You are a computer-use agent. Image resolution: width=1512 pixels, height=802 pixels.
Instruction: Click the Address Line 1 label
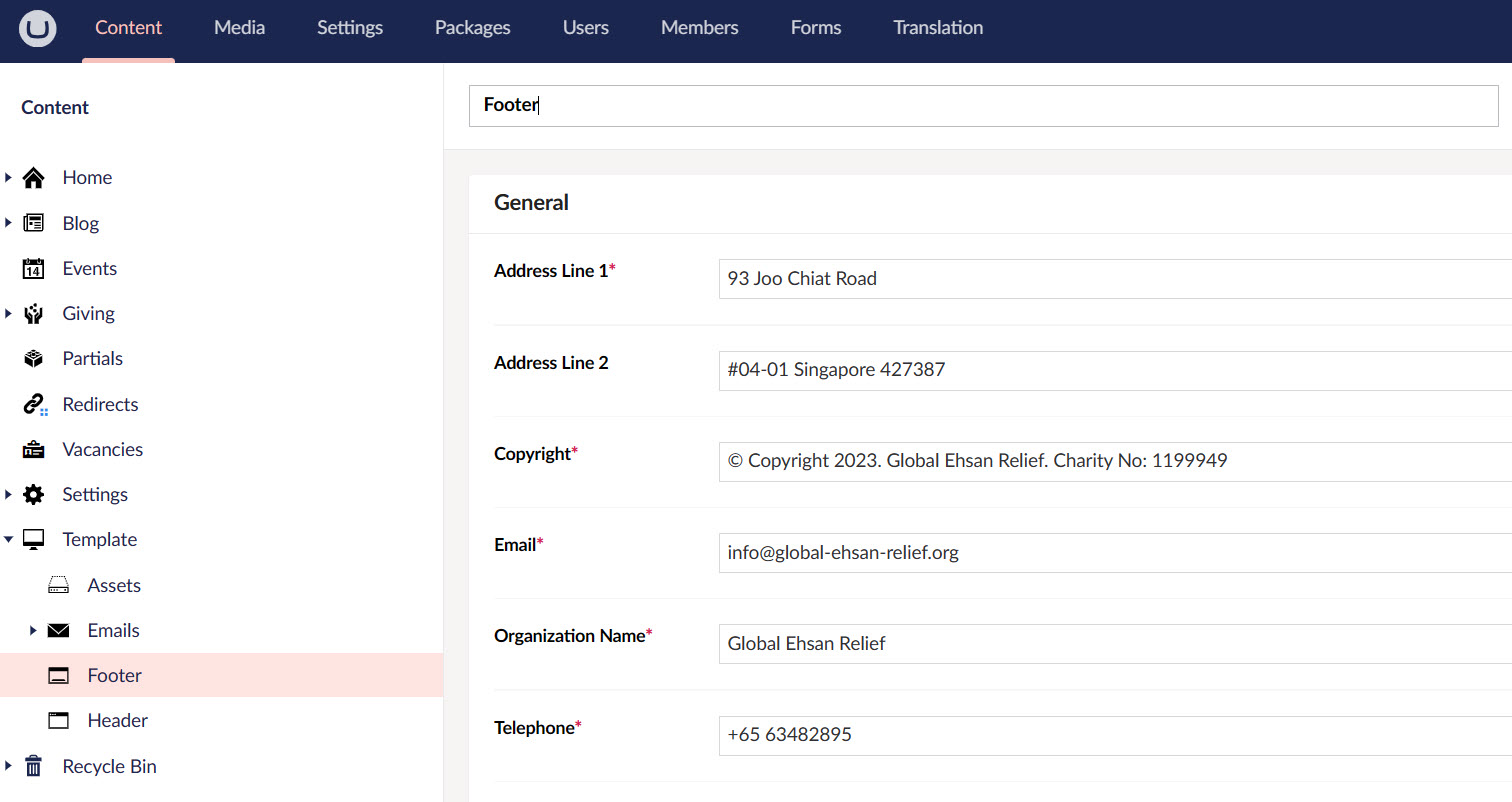(551, 271)
